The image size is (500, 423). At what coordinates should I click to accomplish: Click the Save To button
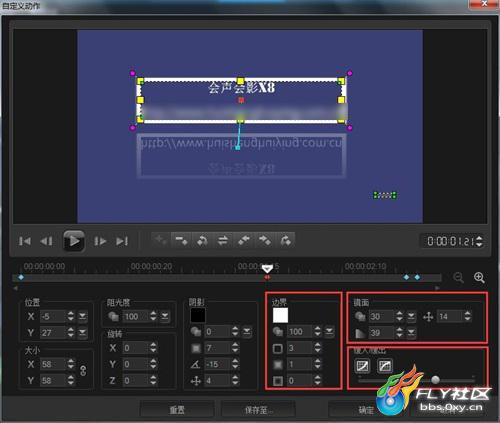point(258,410)
